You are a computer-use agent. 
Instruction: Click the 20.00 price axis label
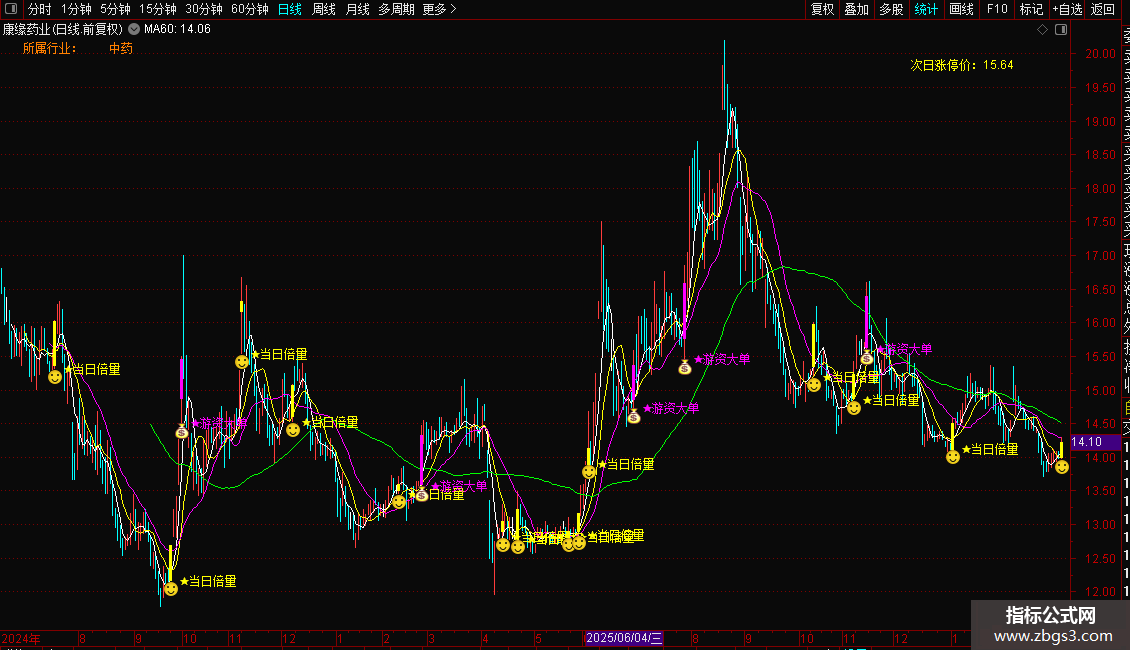1100,54
